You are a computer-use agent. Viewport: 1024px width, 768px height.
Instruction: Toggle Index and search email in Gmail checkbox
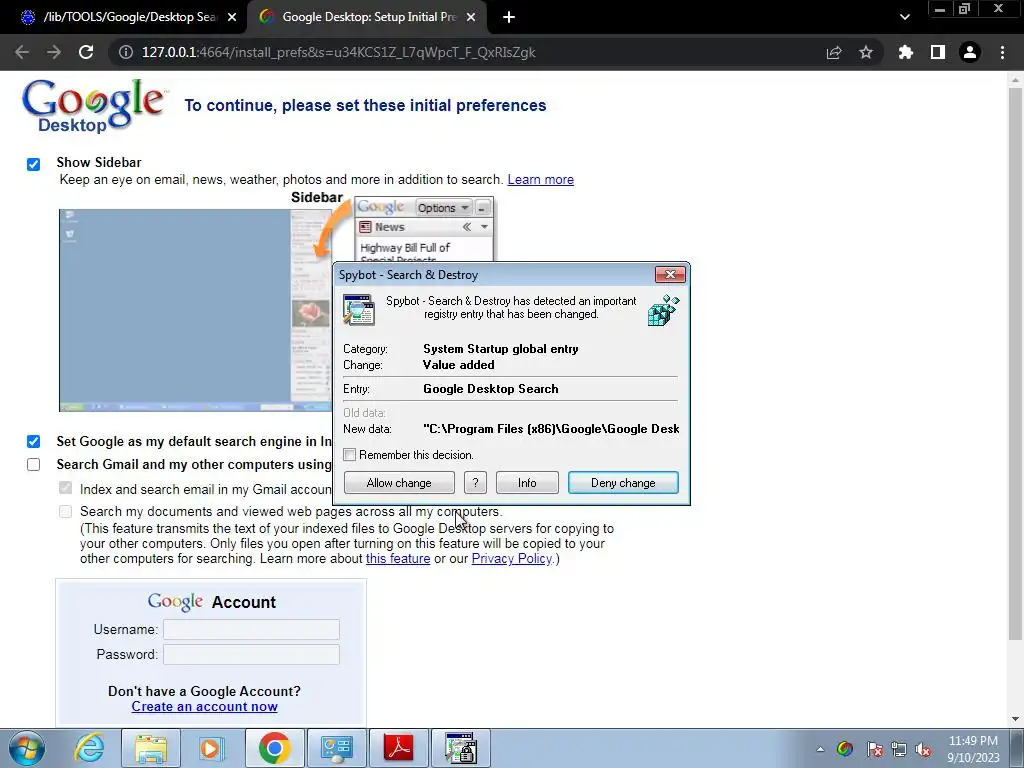65,488
